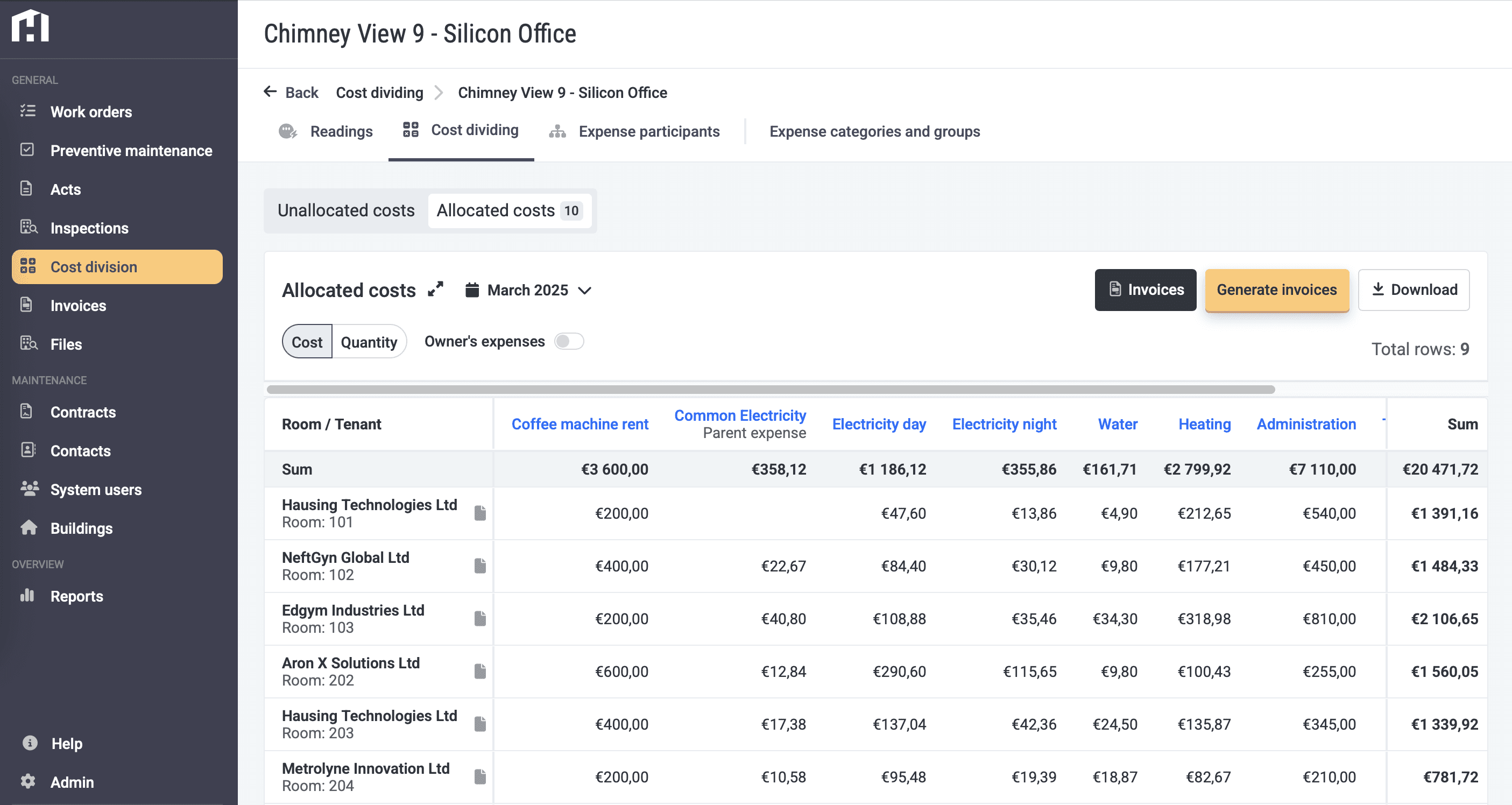The width and height of the screenshot is (1512, 805).
Task: Click the Generate invoices button
Action: click(x=1276, y=289)
